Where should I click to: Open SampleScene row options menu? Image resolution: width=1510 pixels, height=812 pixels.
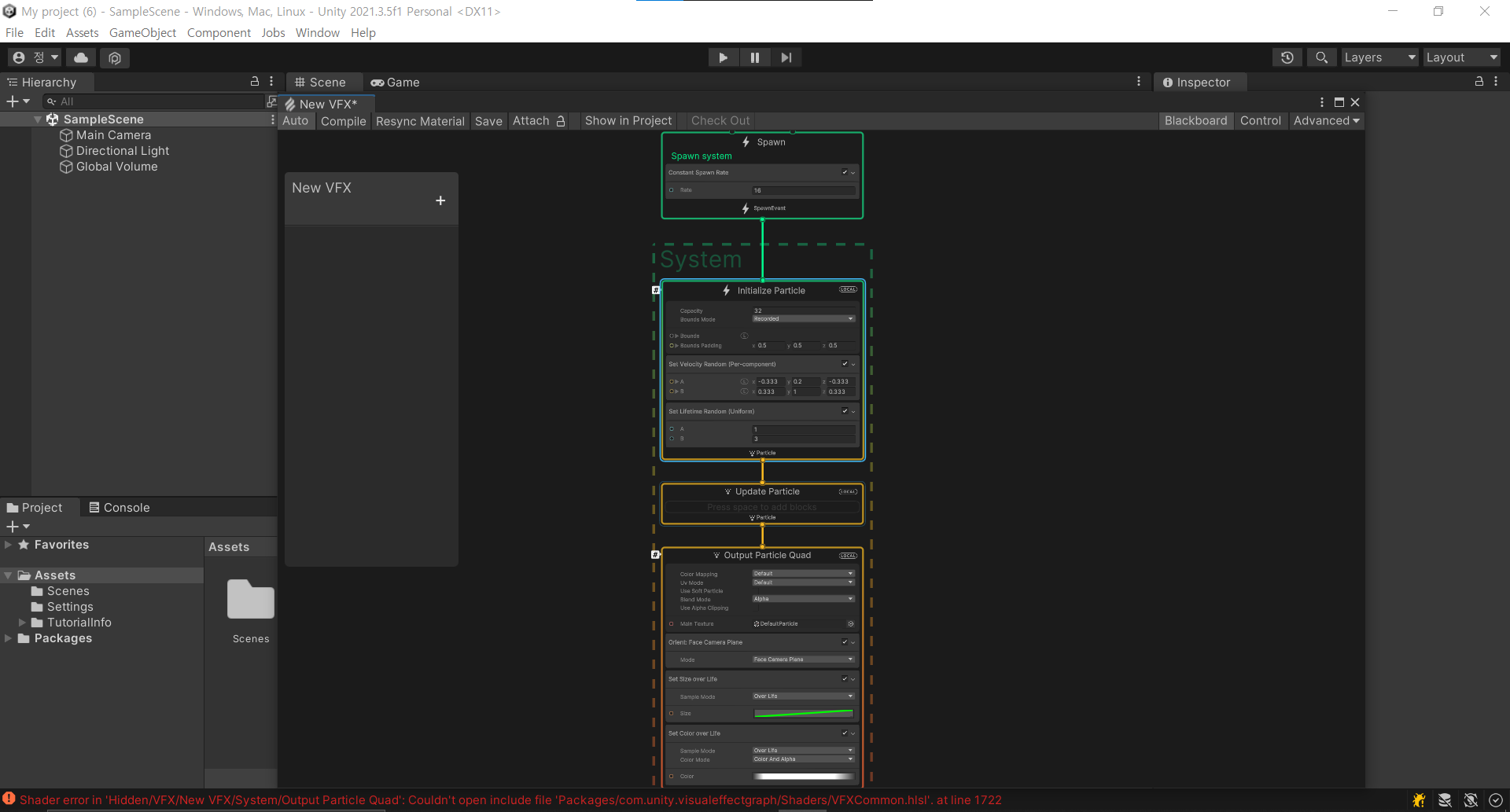[273, 119]
